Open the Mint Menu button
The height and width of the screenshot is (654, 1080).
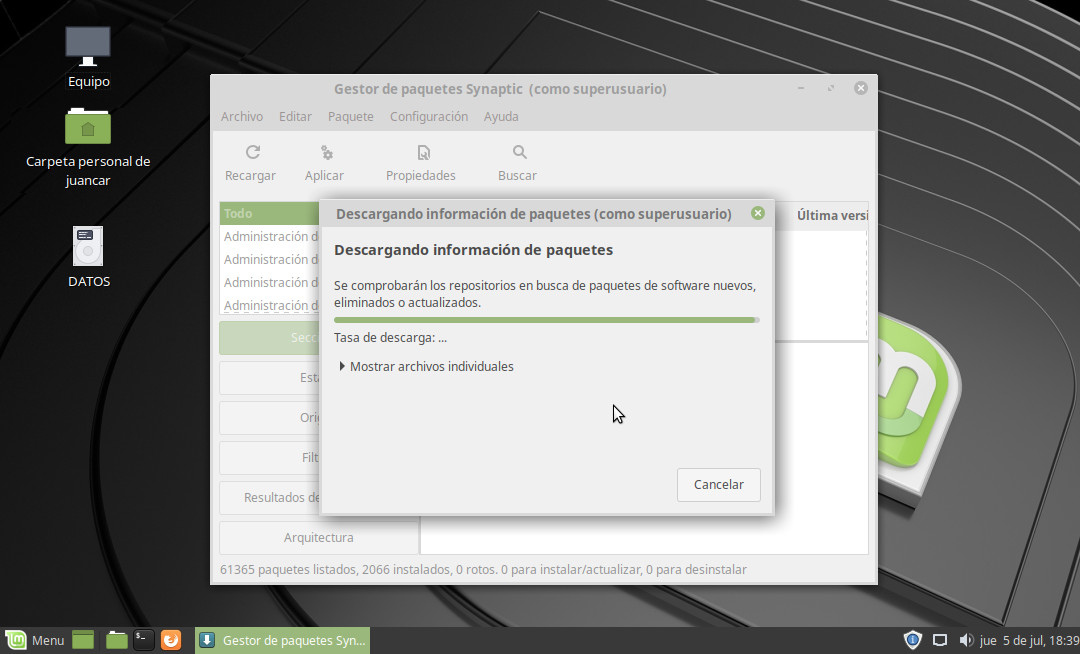(x=35, y=640)
